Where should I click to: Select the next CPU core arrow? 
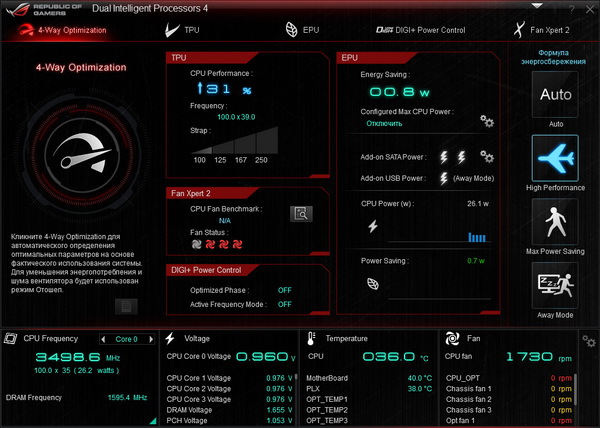[151, 339]
